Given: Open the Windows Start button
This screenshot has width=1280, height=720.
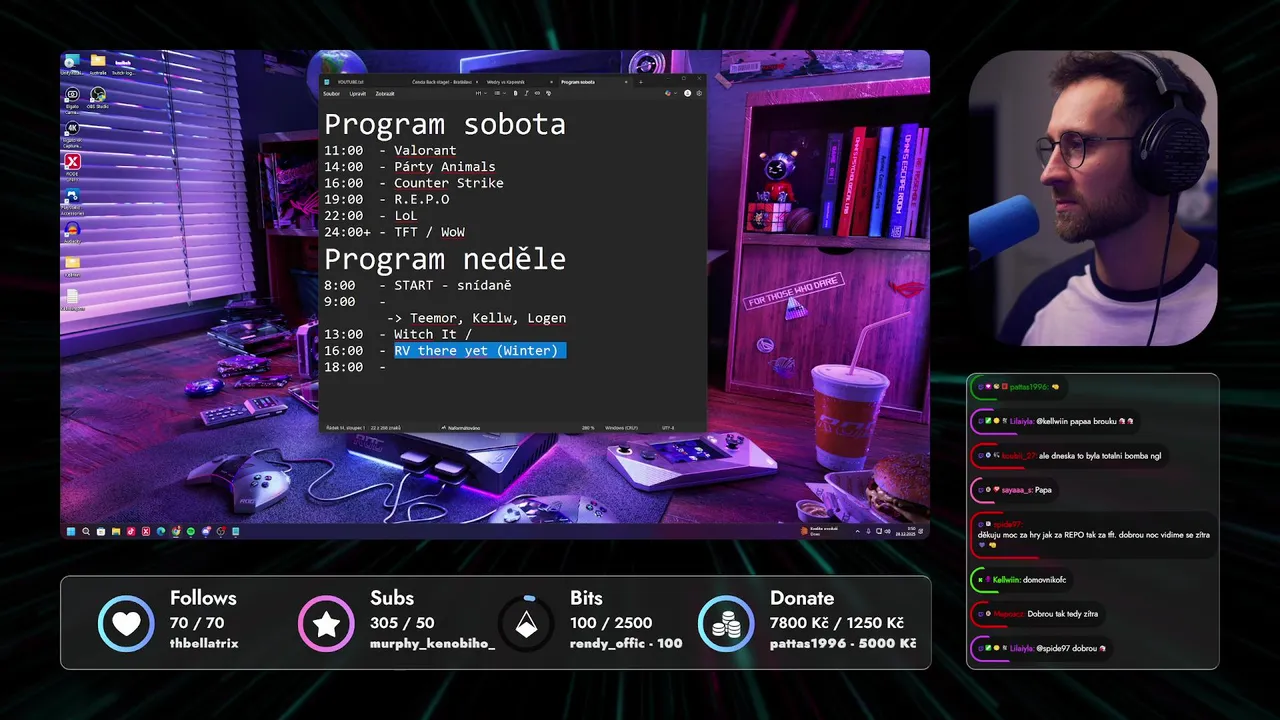Looking at the screenshot, I should coord(71,532).
